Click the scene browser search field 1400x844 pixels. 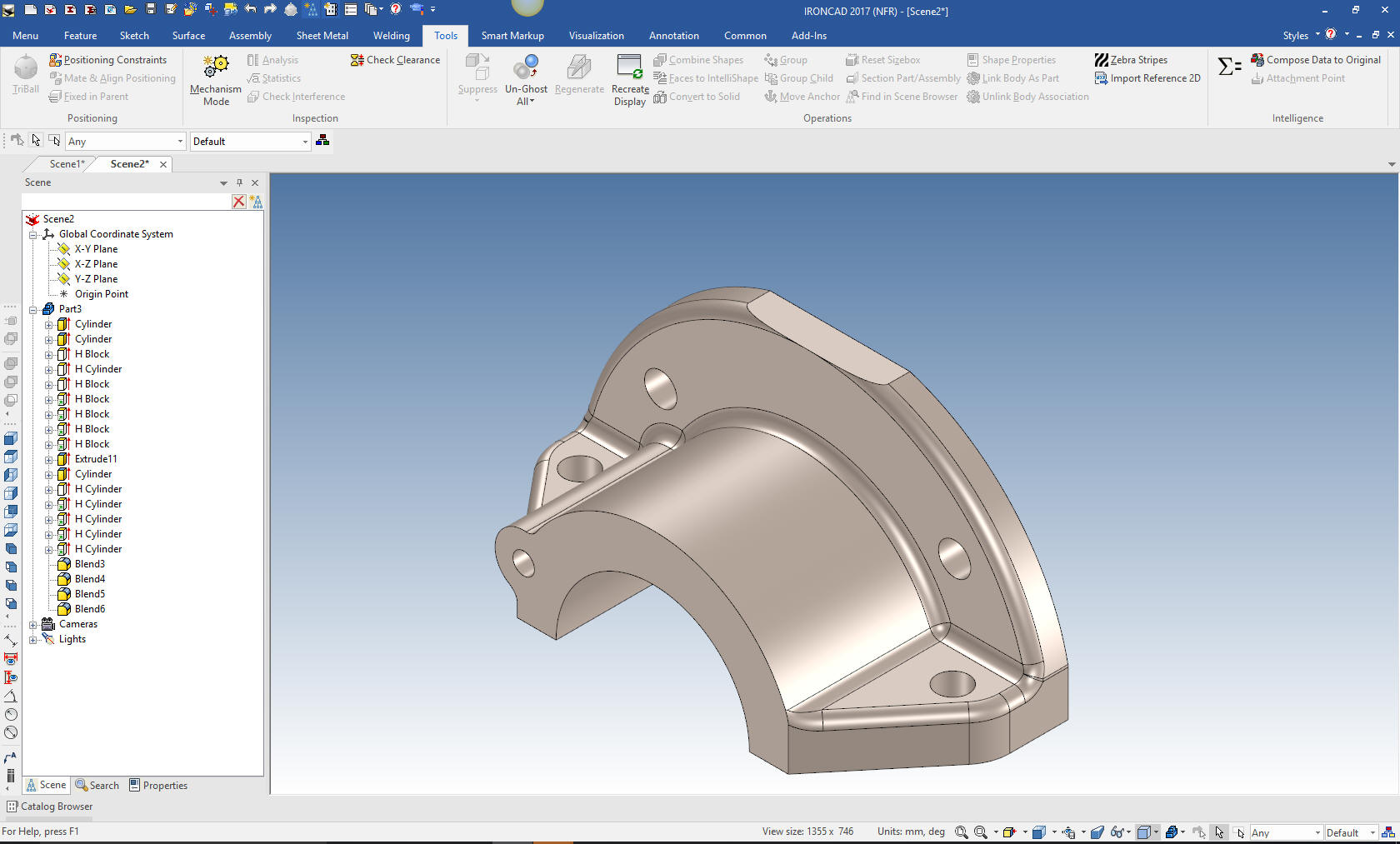coord(125,202)
